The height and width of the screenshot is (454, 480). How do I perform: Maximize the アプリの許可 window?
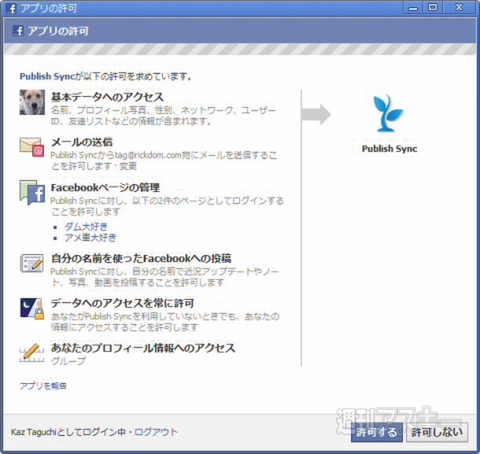[433, 7]
